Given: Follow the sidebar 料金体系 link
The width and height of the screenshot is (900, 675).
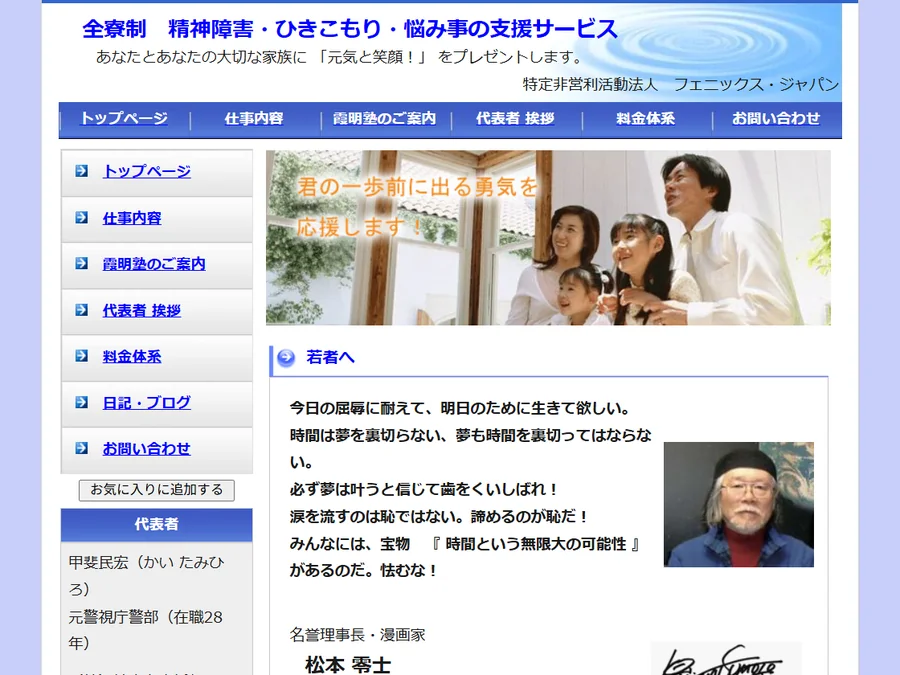Looking at the screenshot, I should click(132, 356).
